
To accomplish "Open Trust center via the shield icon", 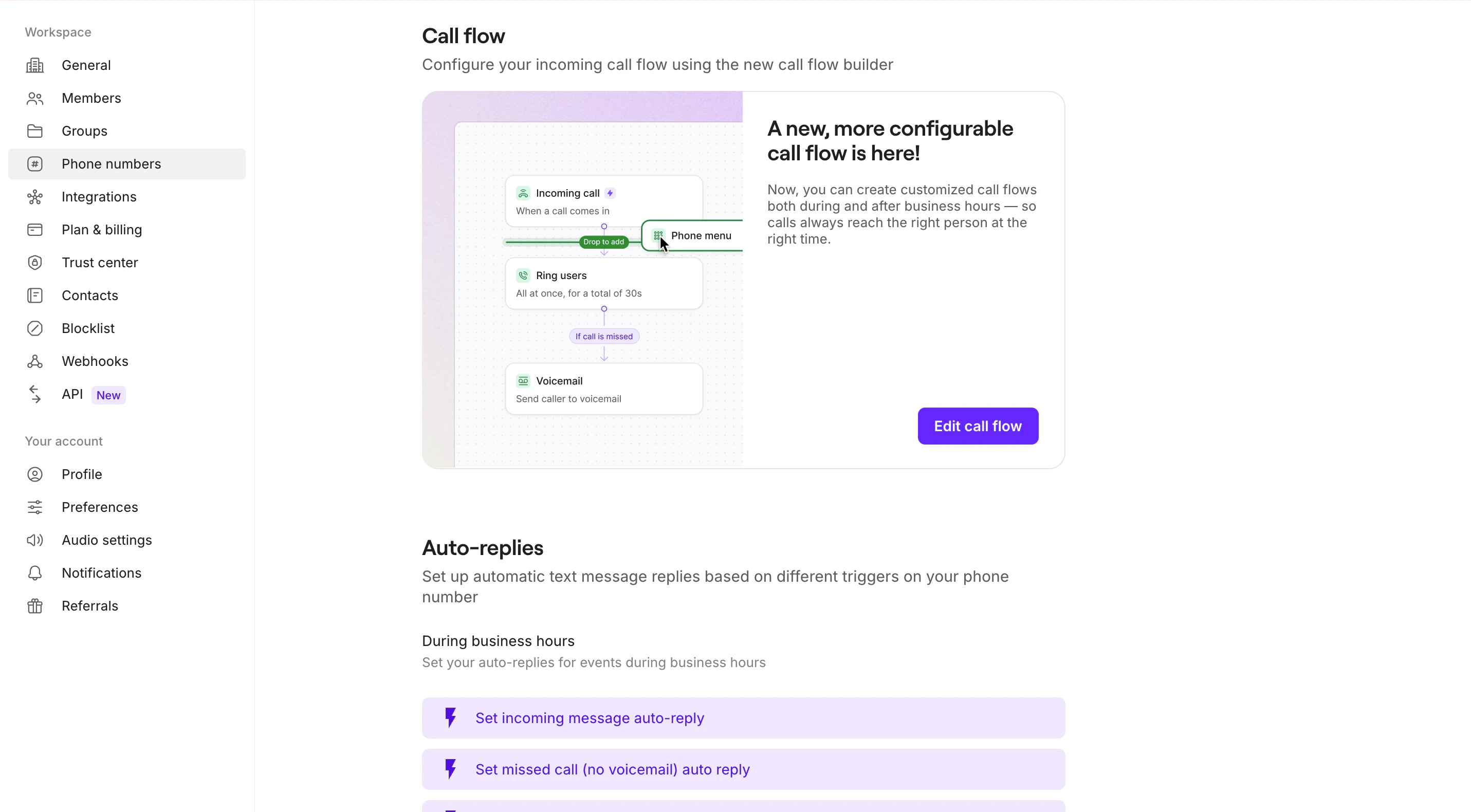I will (x=35, y=262).
